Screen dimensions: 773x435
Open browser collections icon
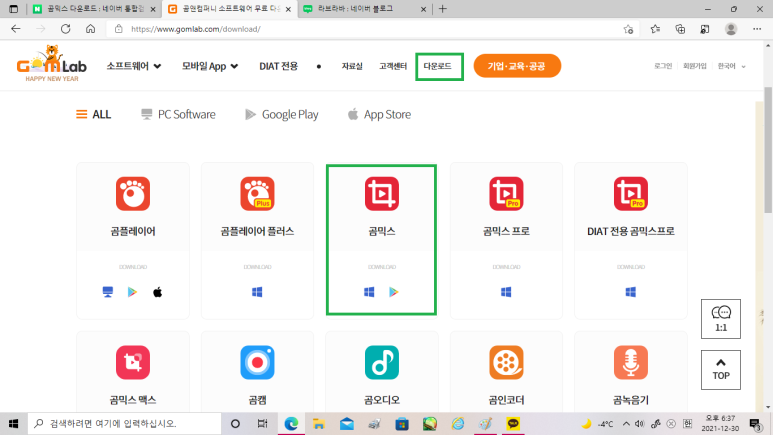pyautogui.click(x=680, y=29)
